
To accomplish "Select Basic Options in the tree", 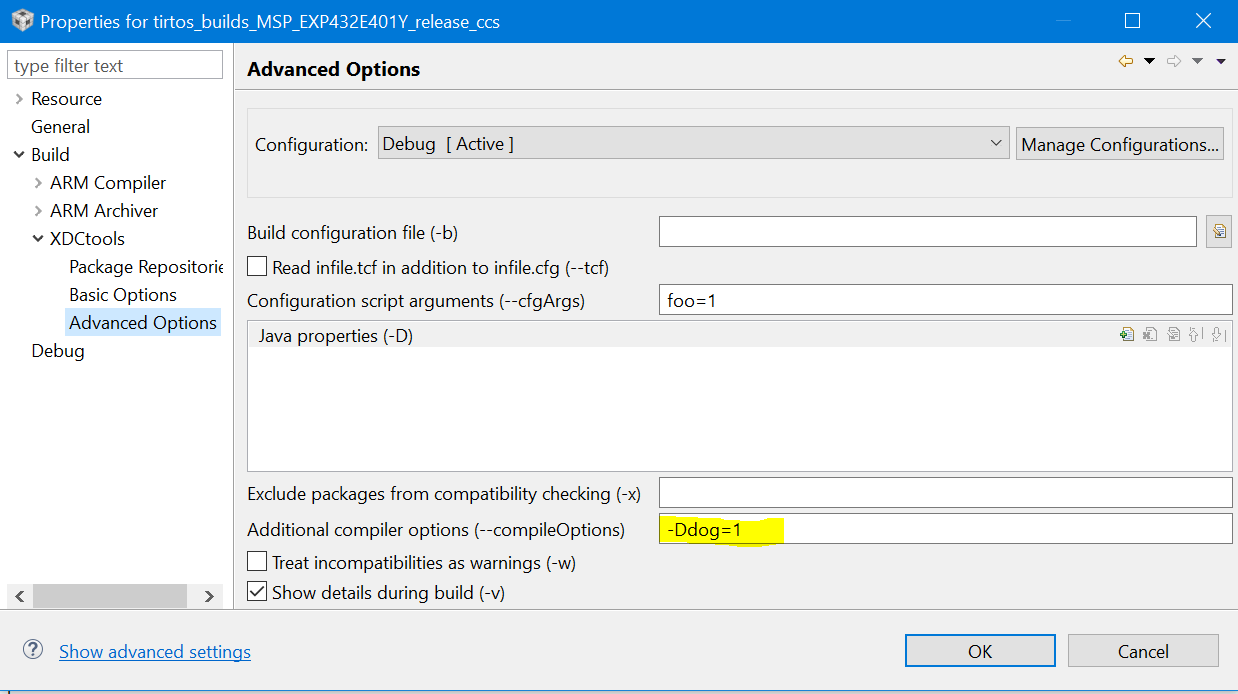I will tap(123, 295).
